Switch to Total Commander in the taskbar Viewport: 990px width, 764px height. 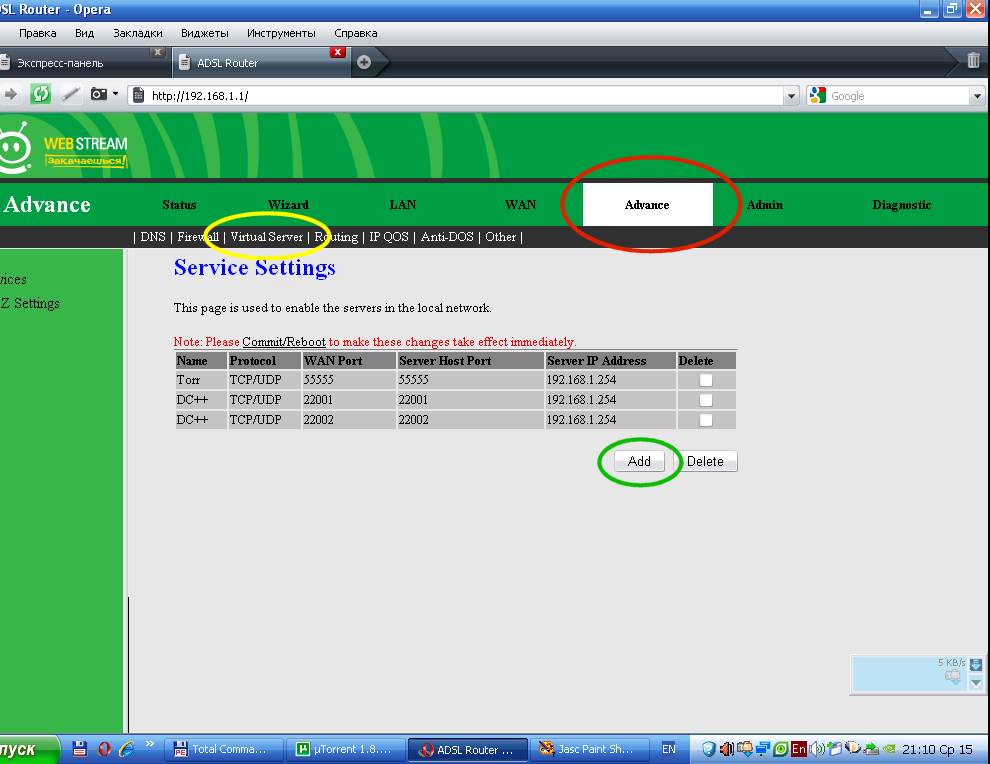point(224,749)
